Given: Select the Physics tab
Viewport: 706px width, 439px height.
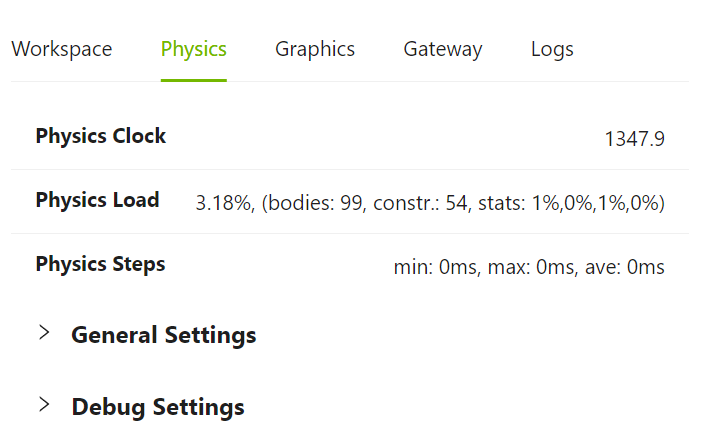Looking at the screenshot, I should [x=193, y=49].
